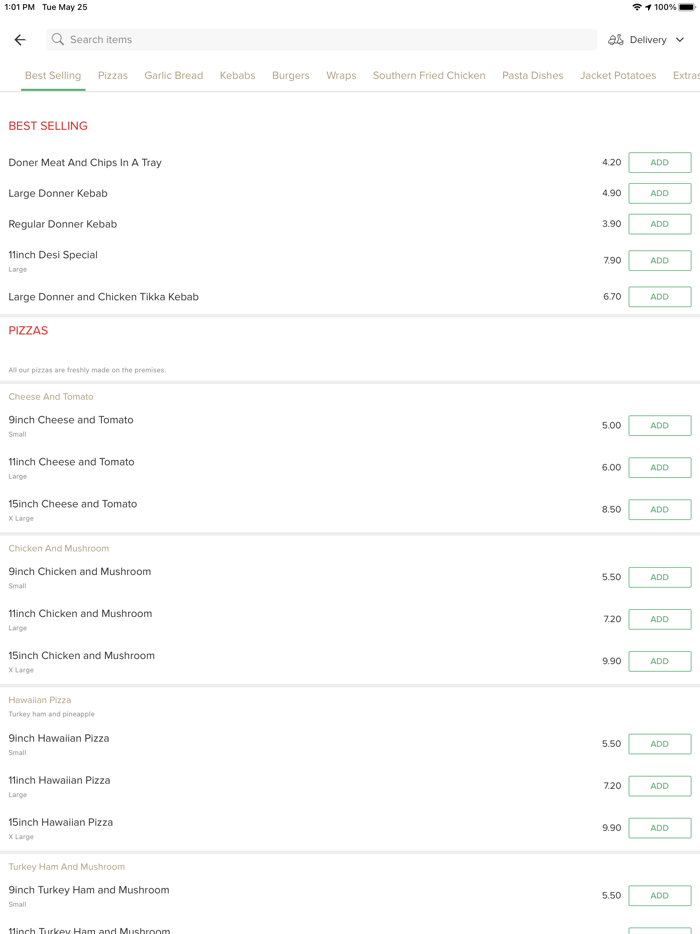
Task: Add Large Donner Kebab to order
Action: pyautogui.click(x=659, y=193)
